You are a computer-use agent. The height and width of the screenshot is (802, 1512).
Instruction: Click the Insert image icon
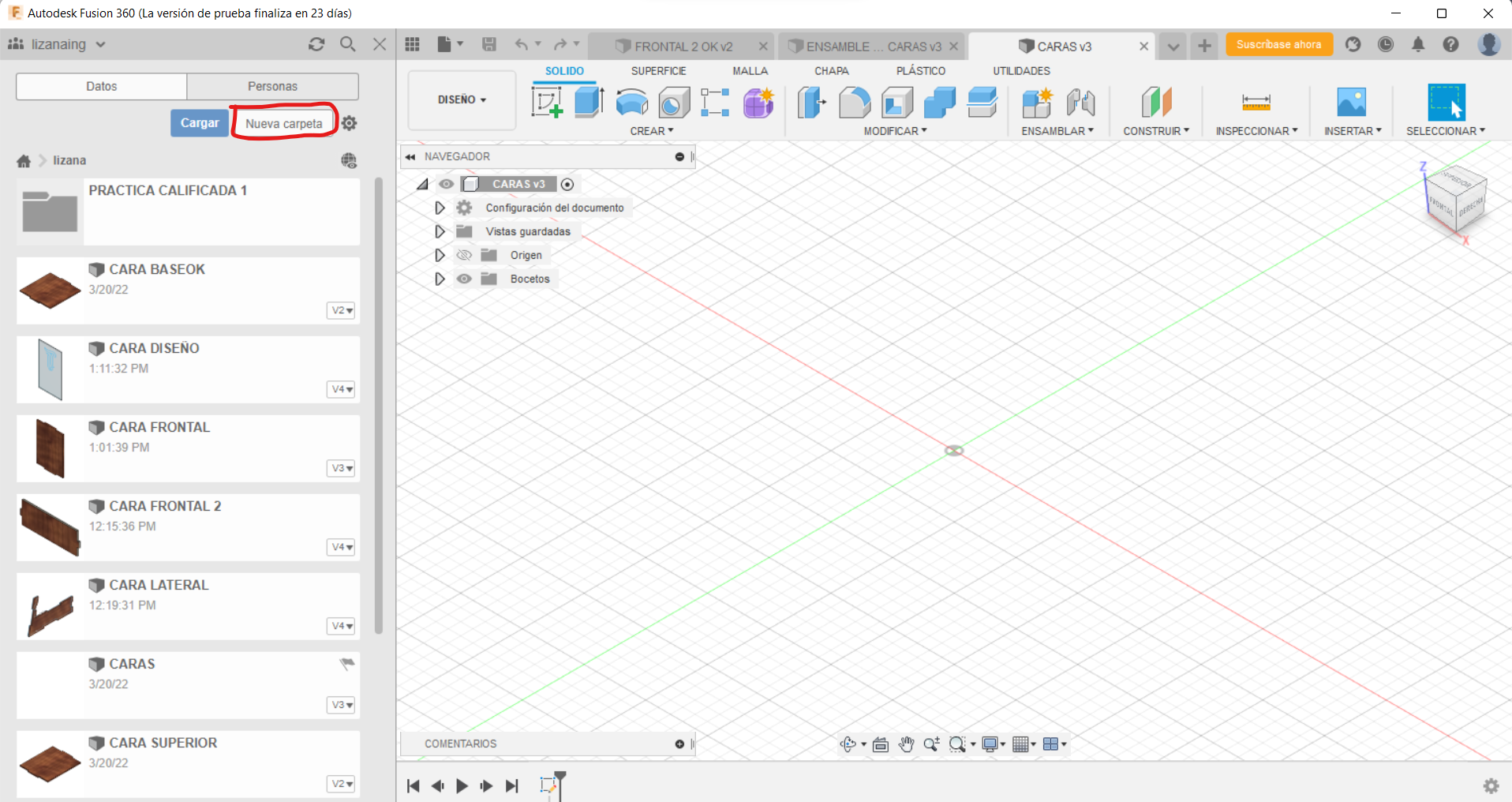coord(1352,103)
